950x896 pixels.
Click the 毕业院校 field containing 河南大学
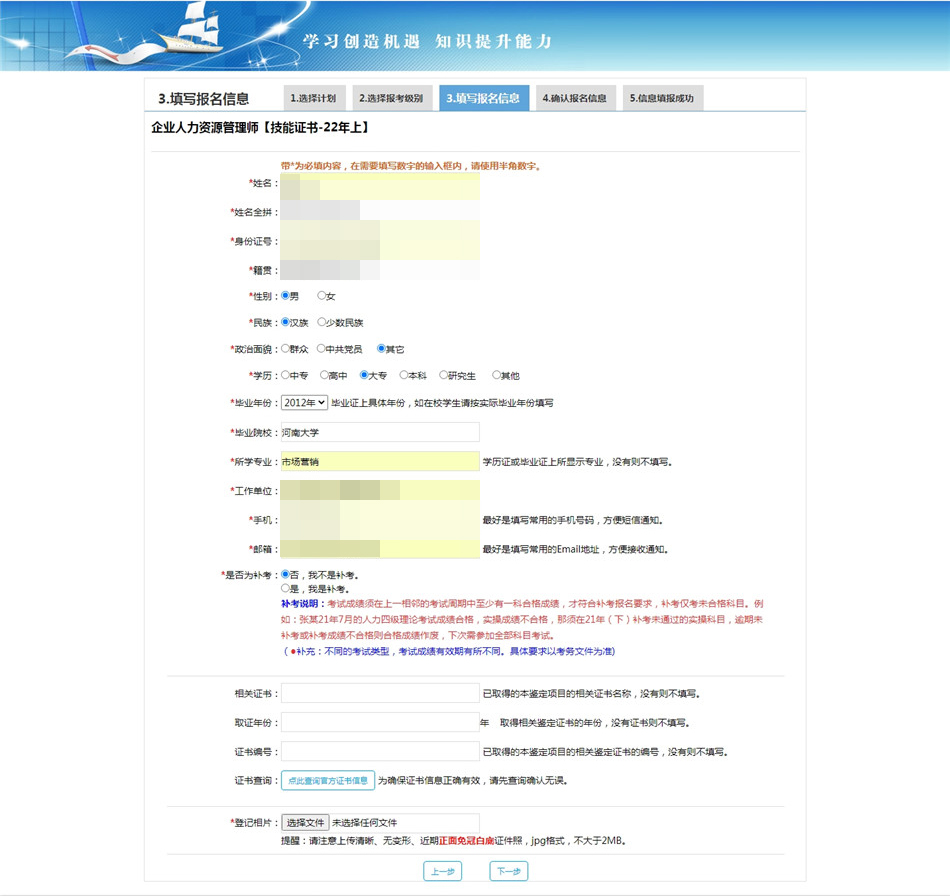click(x=380, y=432)
